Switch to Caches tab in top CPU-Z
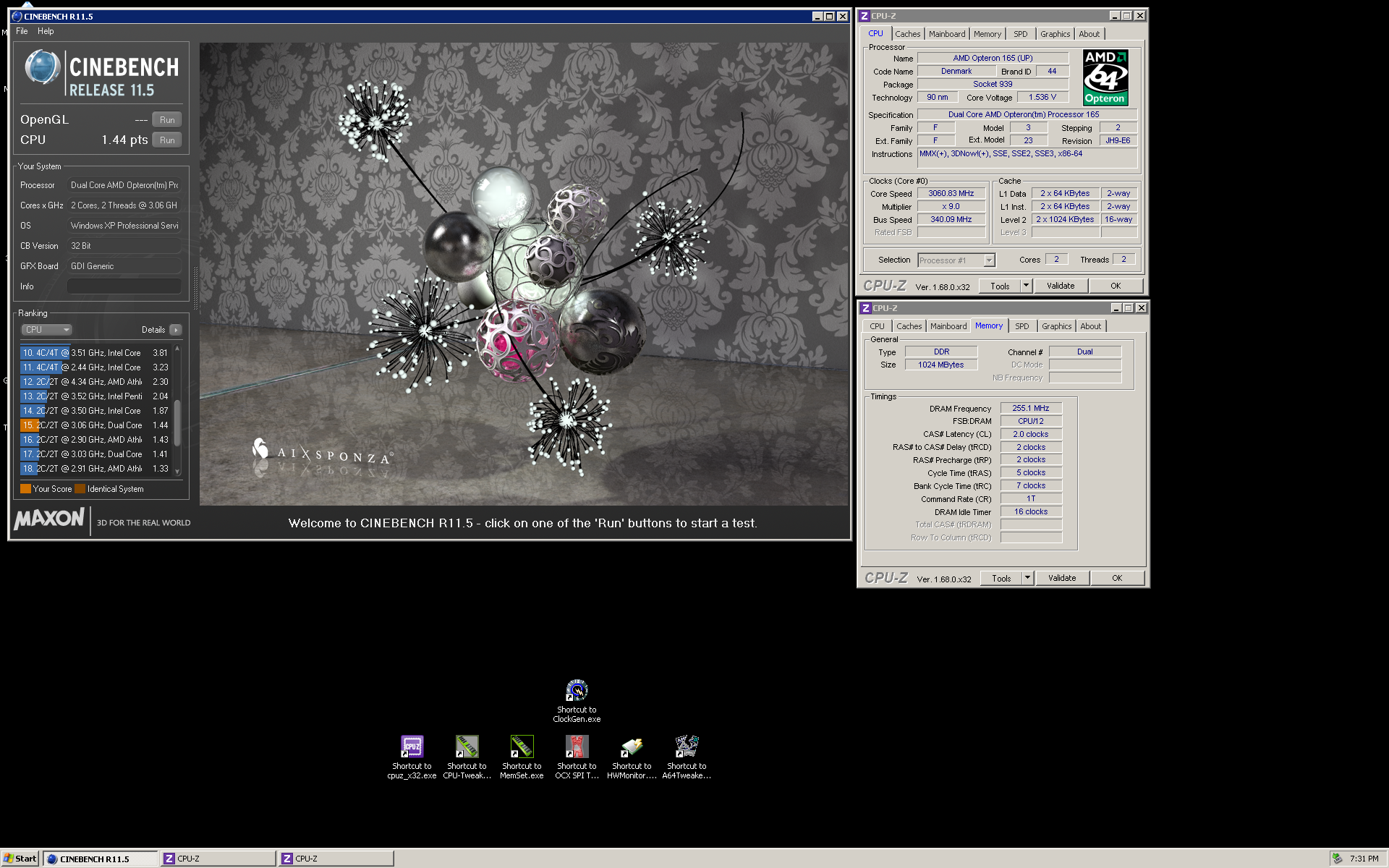 [907, 34]
